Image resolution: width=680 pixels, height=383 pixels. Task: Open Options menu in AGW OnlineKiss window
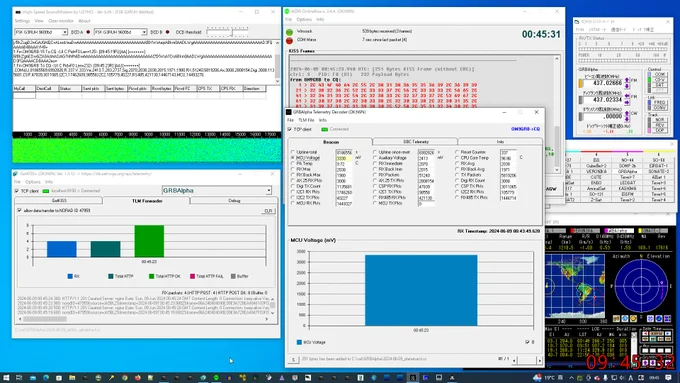click(x=304, y=20)
